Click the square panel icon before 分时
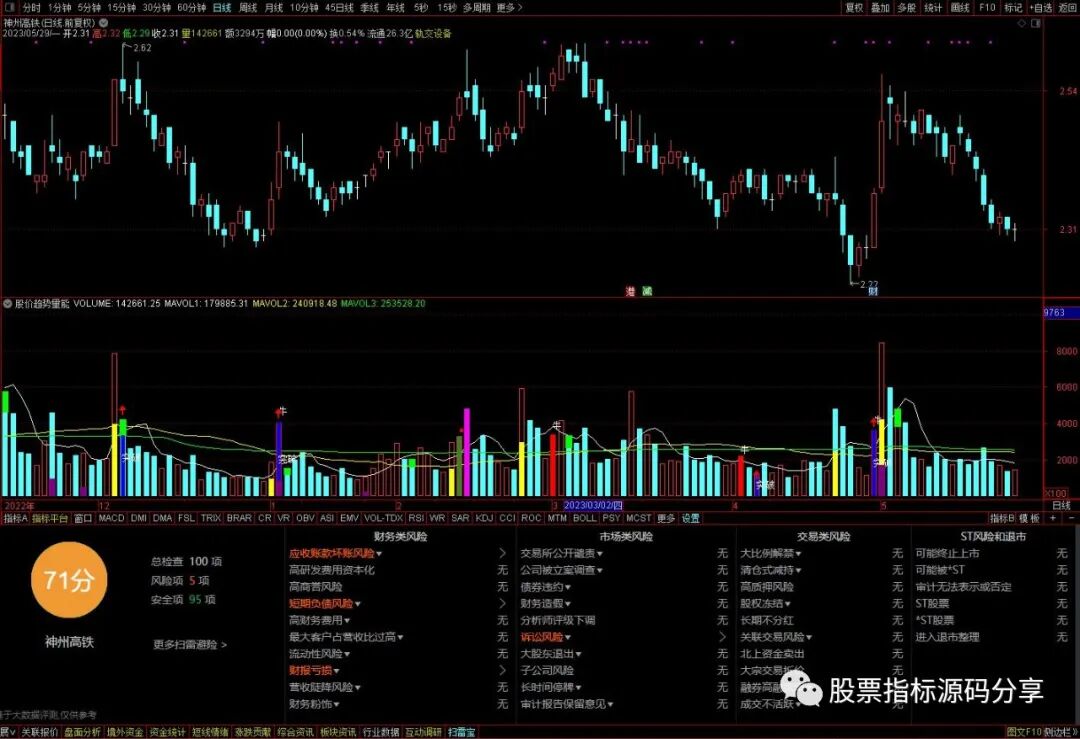The image size is (1080, 739). (12, 8)
